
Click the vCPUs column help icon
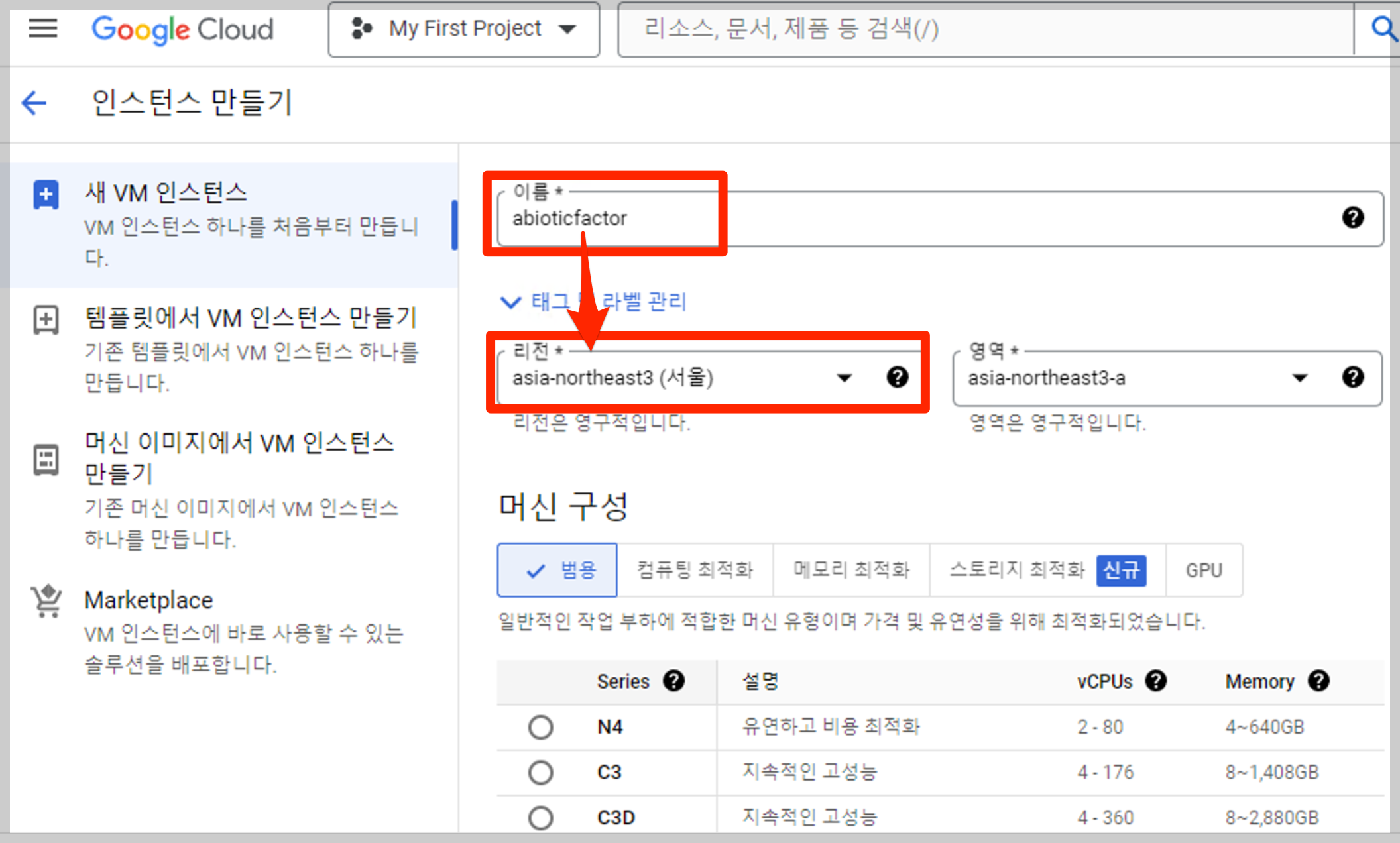point(1155,681)
